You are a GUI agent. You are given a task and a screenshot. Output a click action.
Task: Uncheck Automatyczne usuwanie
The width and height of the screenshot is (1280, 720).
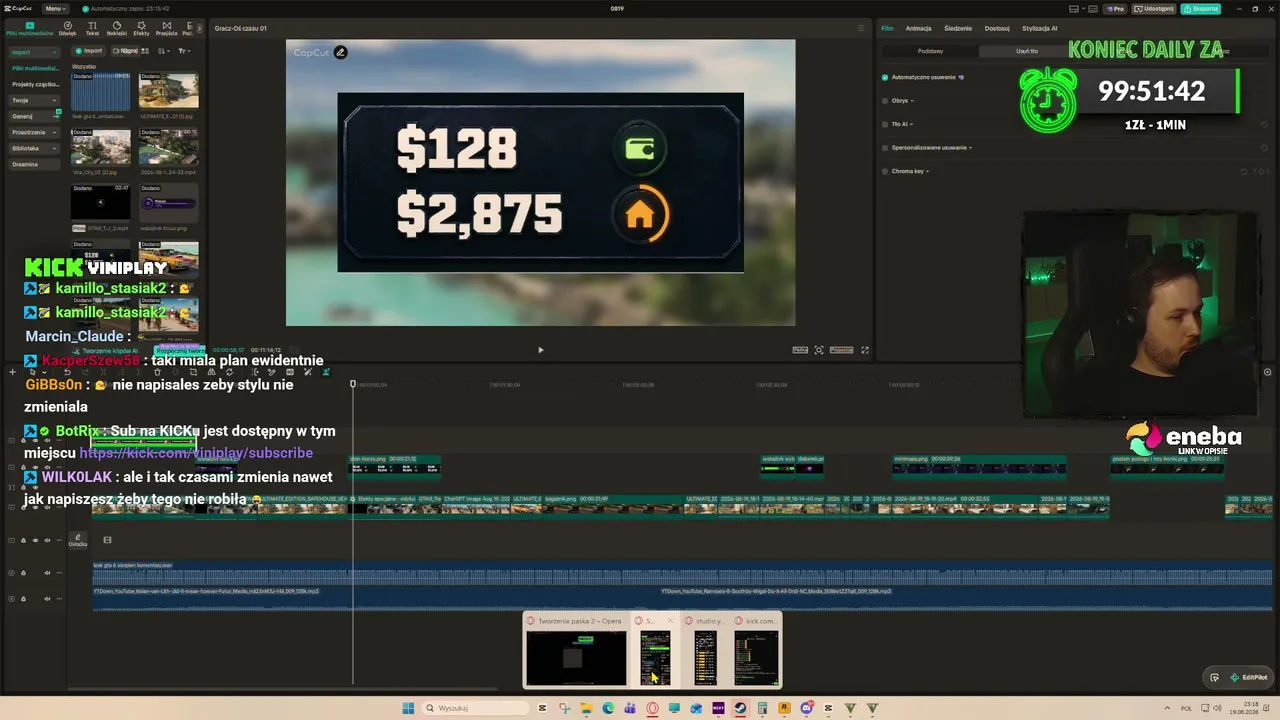pyautogui.click(x=885, y=77)
